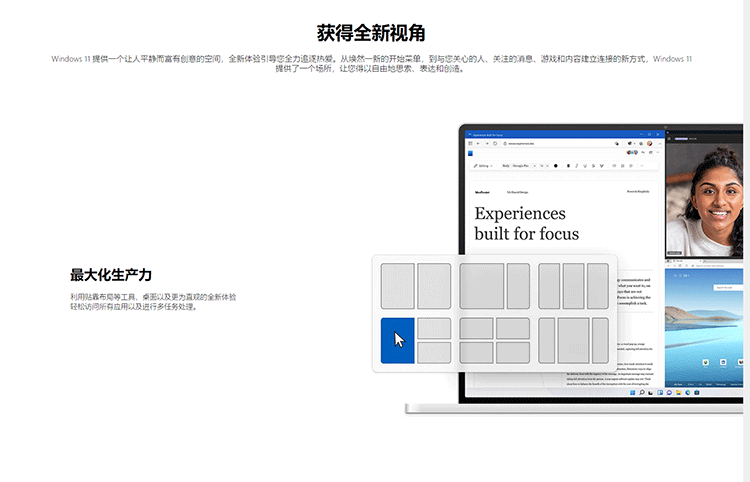
Task: Select middle zone of three equal columns layout
Action: click(574, 286)
